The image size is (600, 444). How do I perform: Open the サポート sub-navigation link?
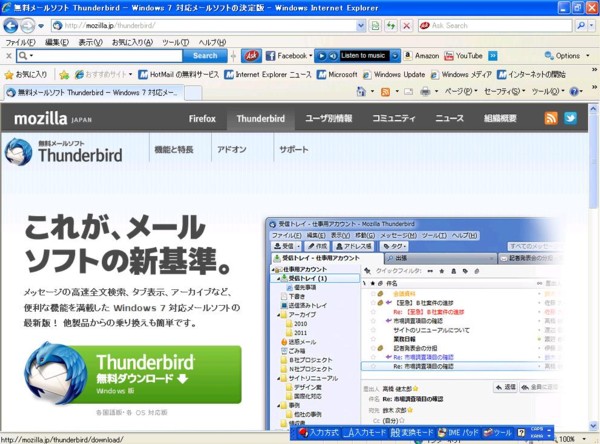[293, 150]
